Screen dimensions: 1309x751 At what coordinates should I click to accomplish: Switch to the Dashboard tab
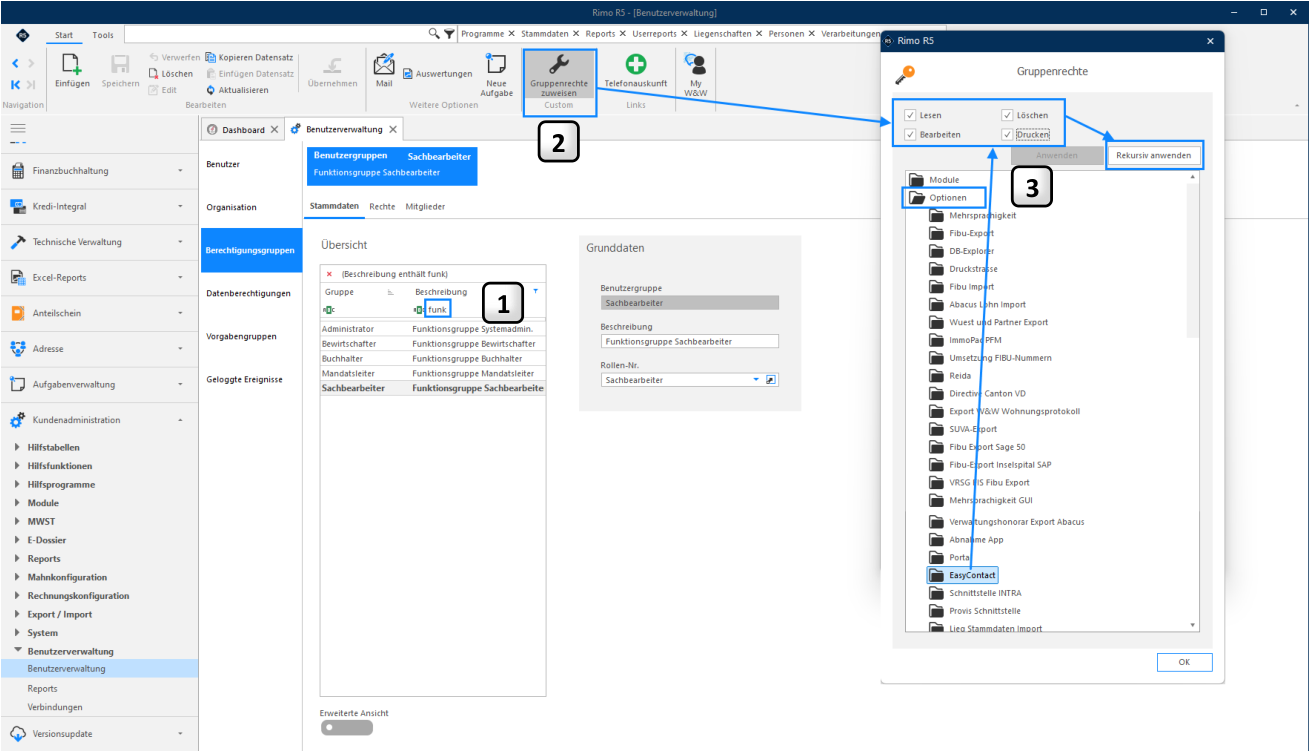coord(243,130)
